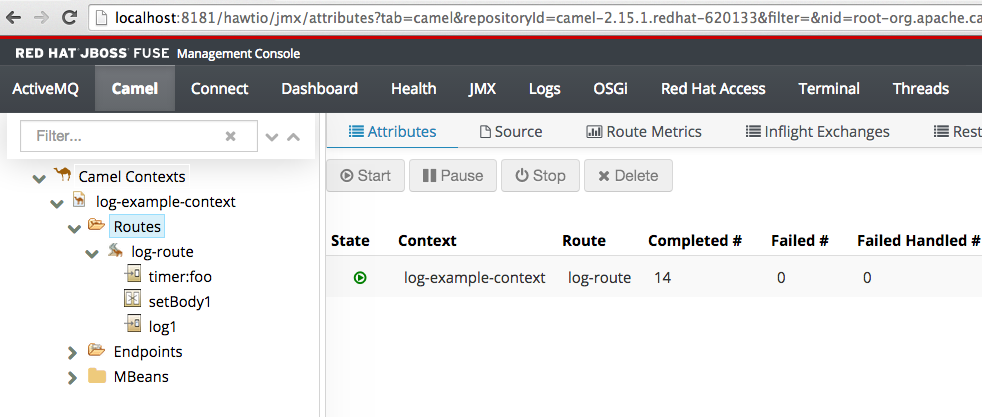Image resolution: width=982 pixels, height=417 pixels.
Task: Click the browser forward arrow
Action: tap(42, 18)
